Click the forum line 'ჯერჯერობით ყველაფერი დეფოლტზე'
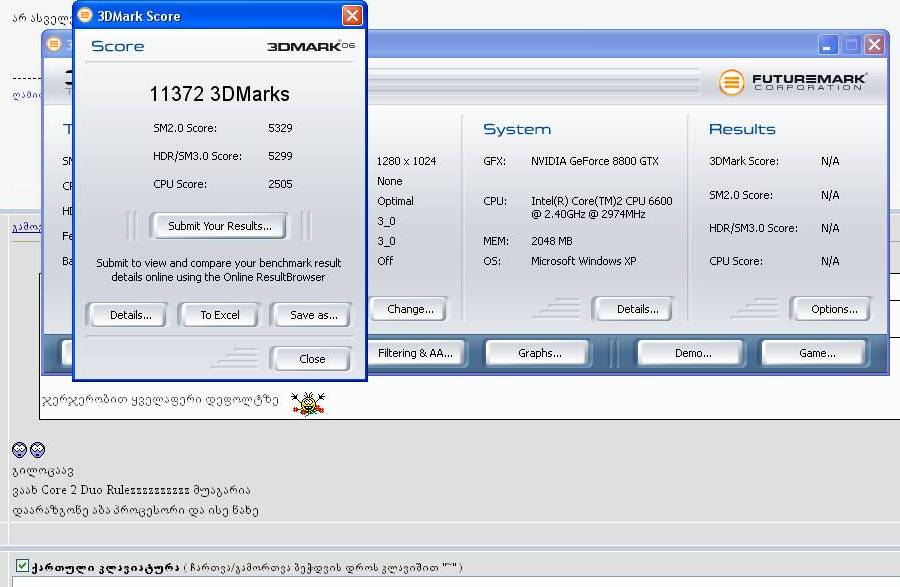 pyautogui.click(x=160, y=400)
